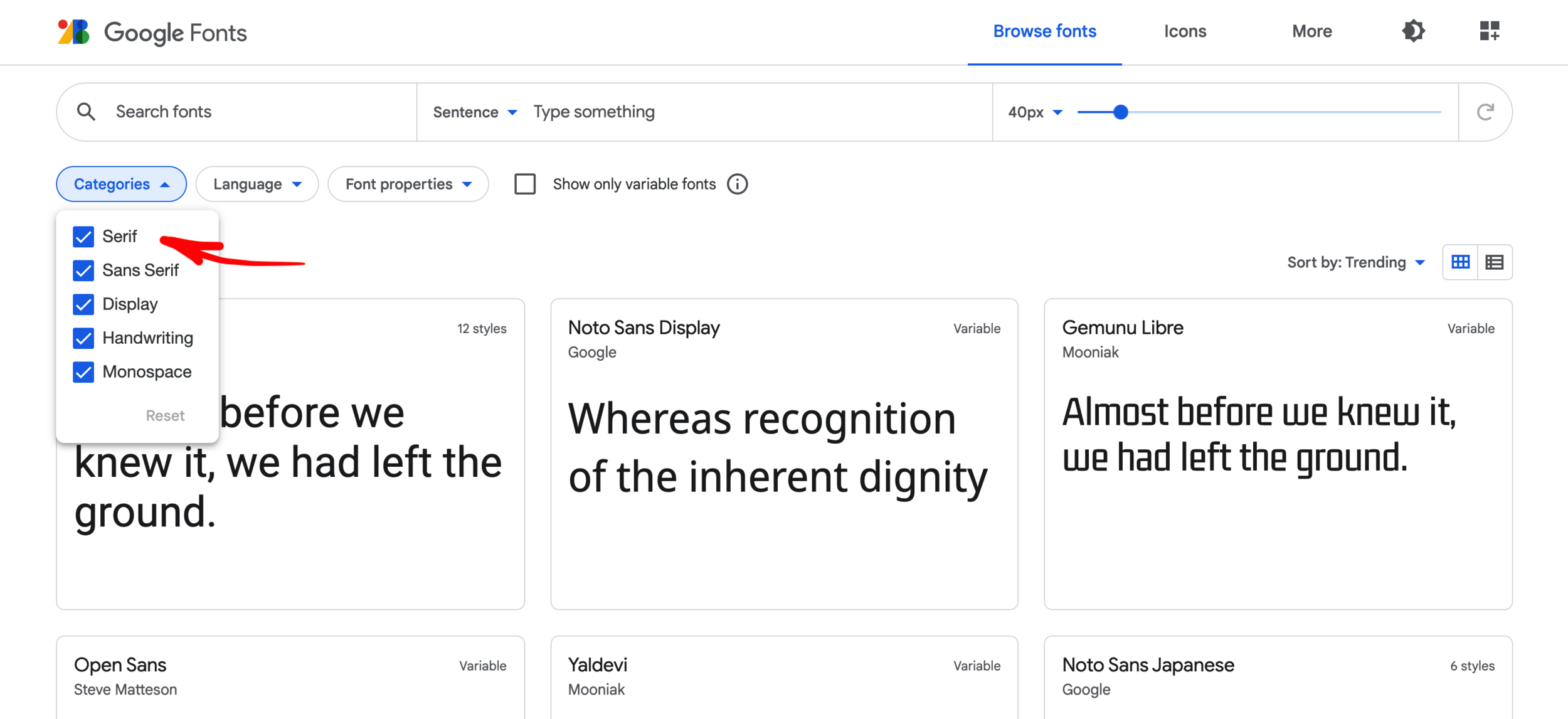Open the Yaldevi font card

[x=784, y=678]
